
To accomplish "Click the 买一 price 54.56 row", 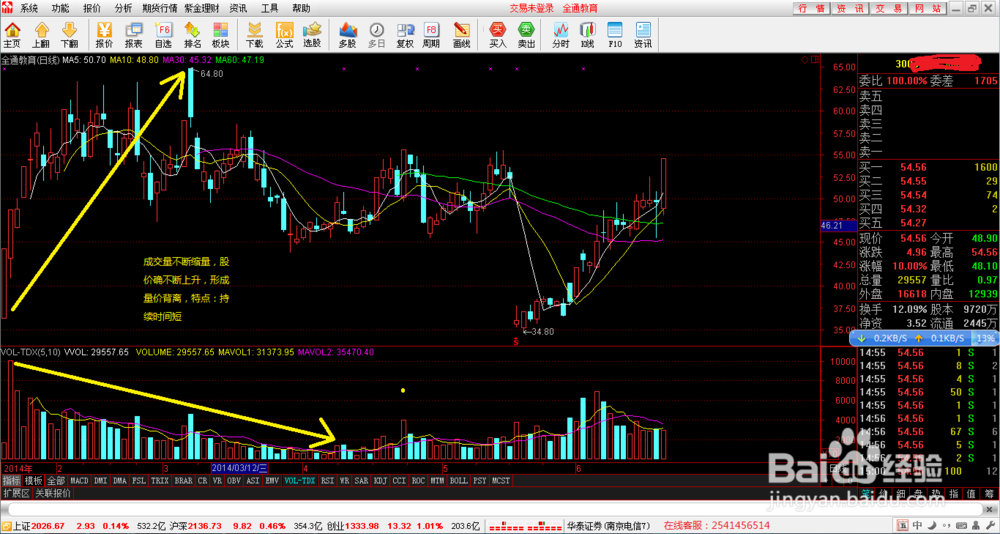I will [x=928, y=167].
